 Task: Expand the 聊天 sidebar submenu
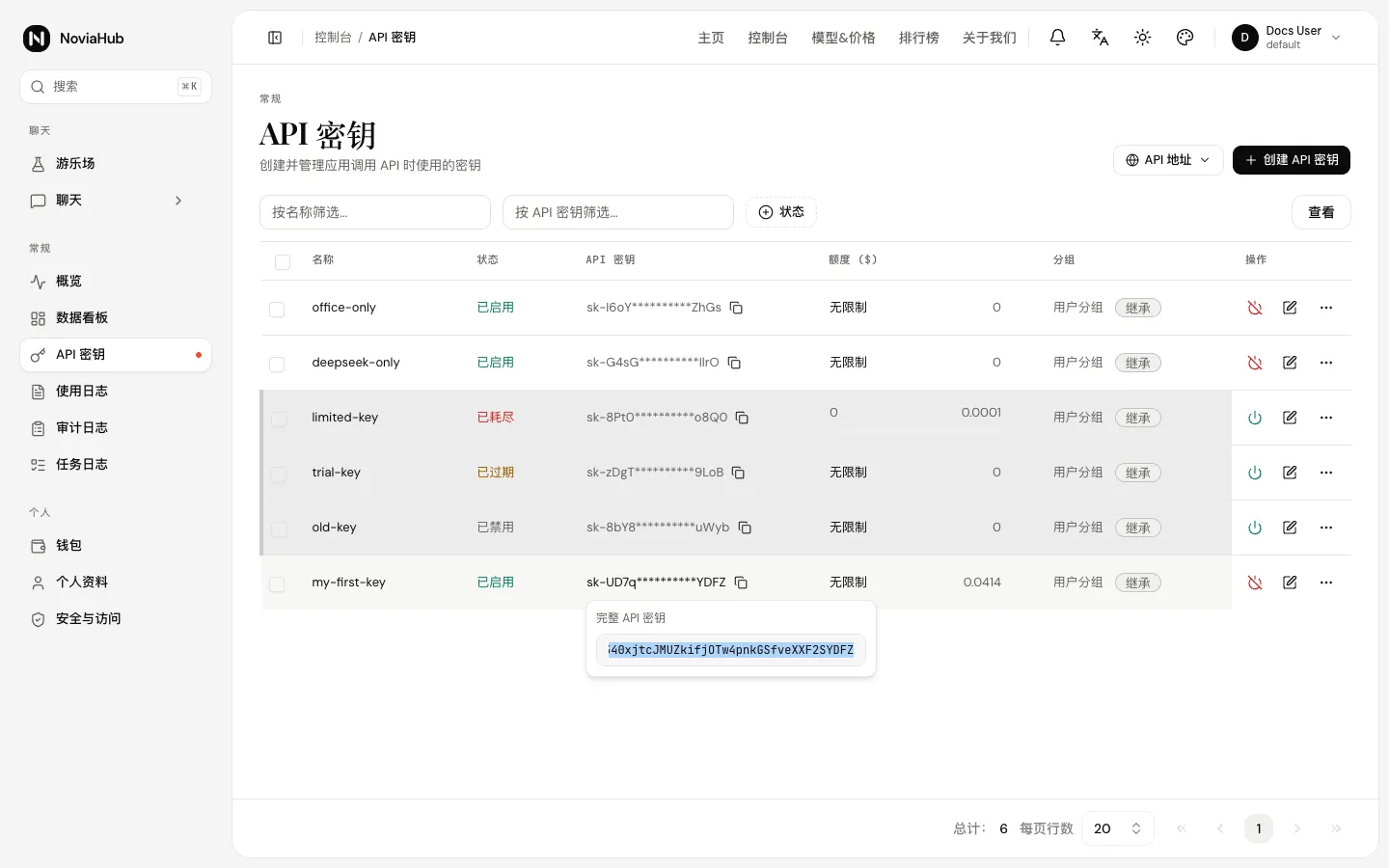coord(178,201)
